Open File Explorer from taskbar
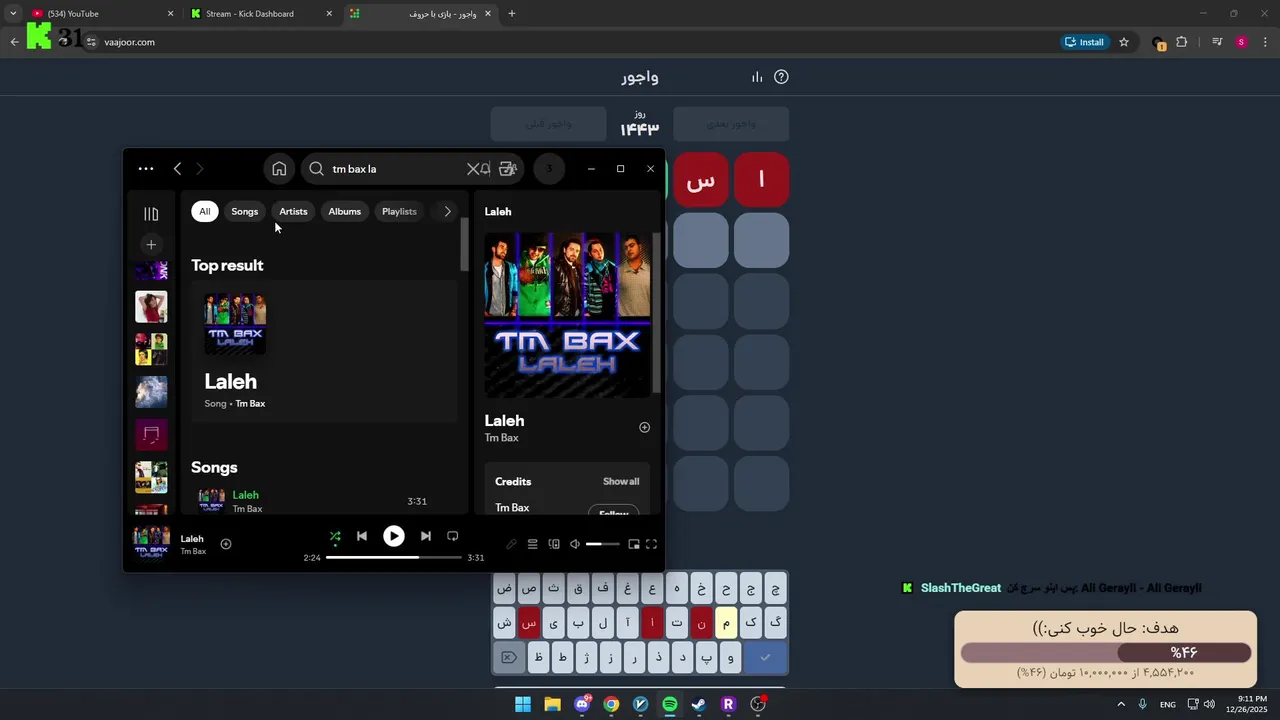The image size is (1280, 720). click(552, 704)
